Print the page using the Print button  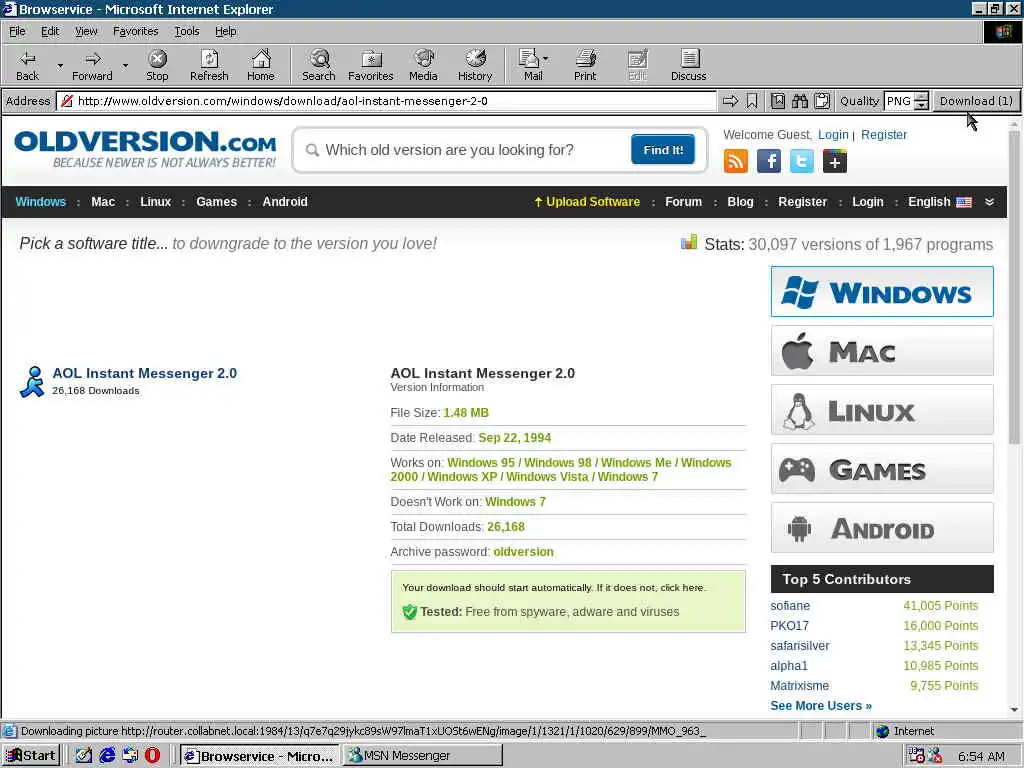(585, 66)
